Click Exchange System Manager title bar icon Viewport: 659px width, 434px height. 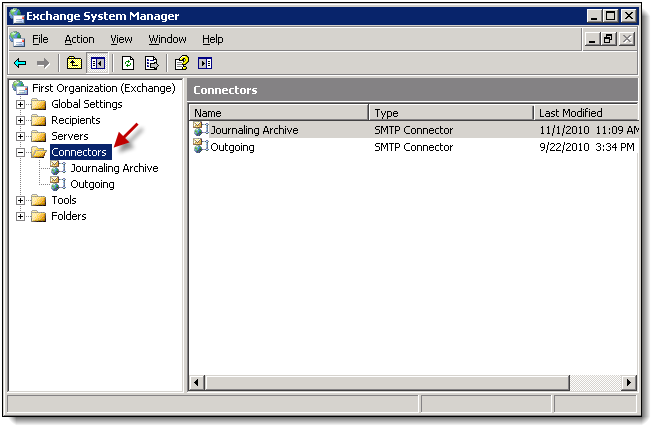tap(17, 16)
